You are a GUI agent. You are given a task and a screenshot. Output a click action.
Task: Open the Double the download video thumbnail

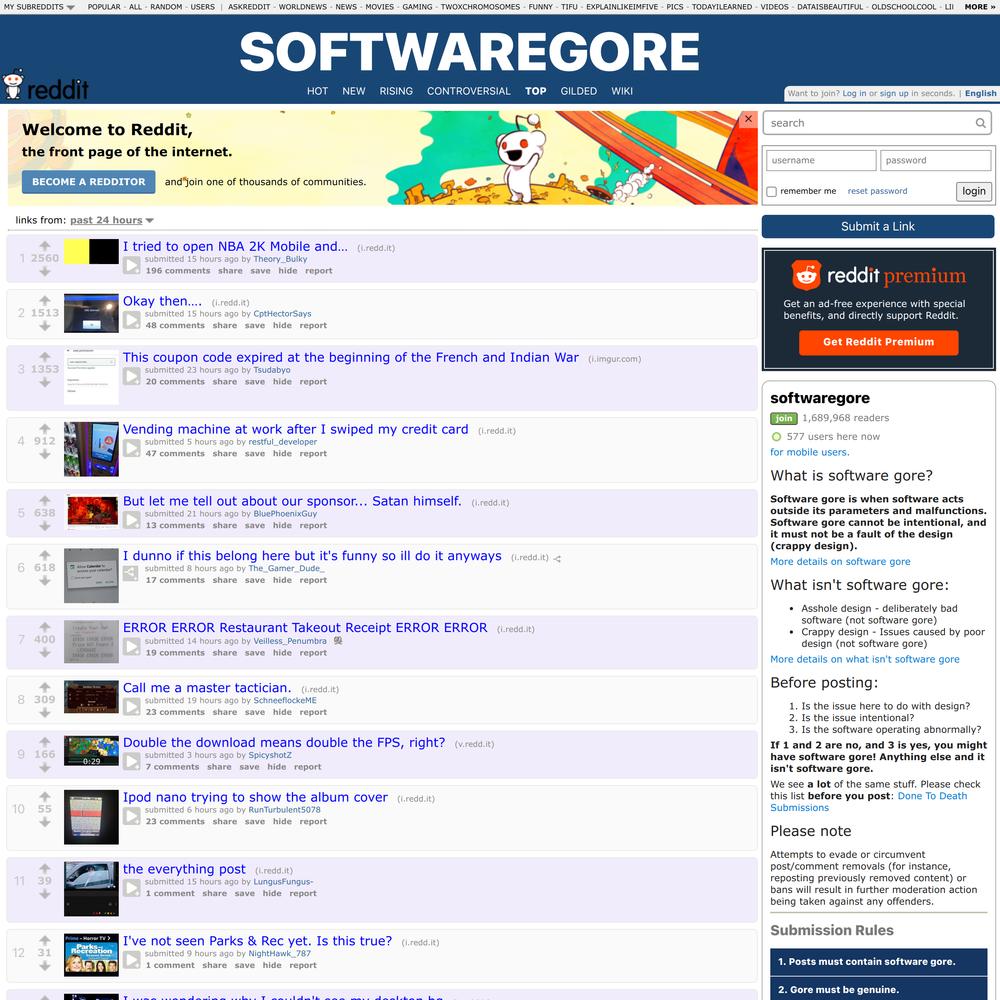pyautogui.click(x=91, y=751)
